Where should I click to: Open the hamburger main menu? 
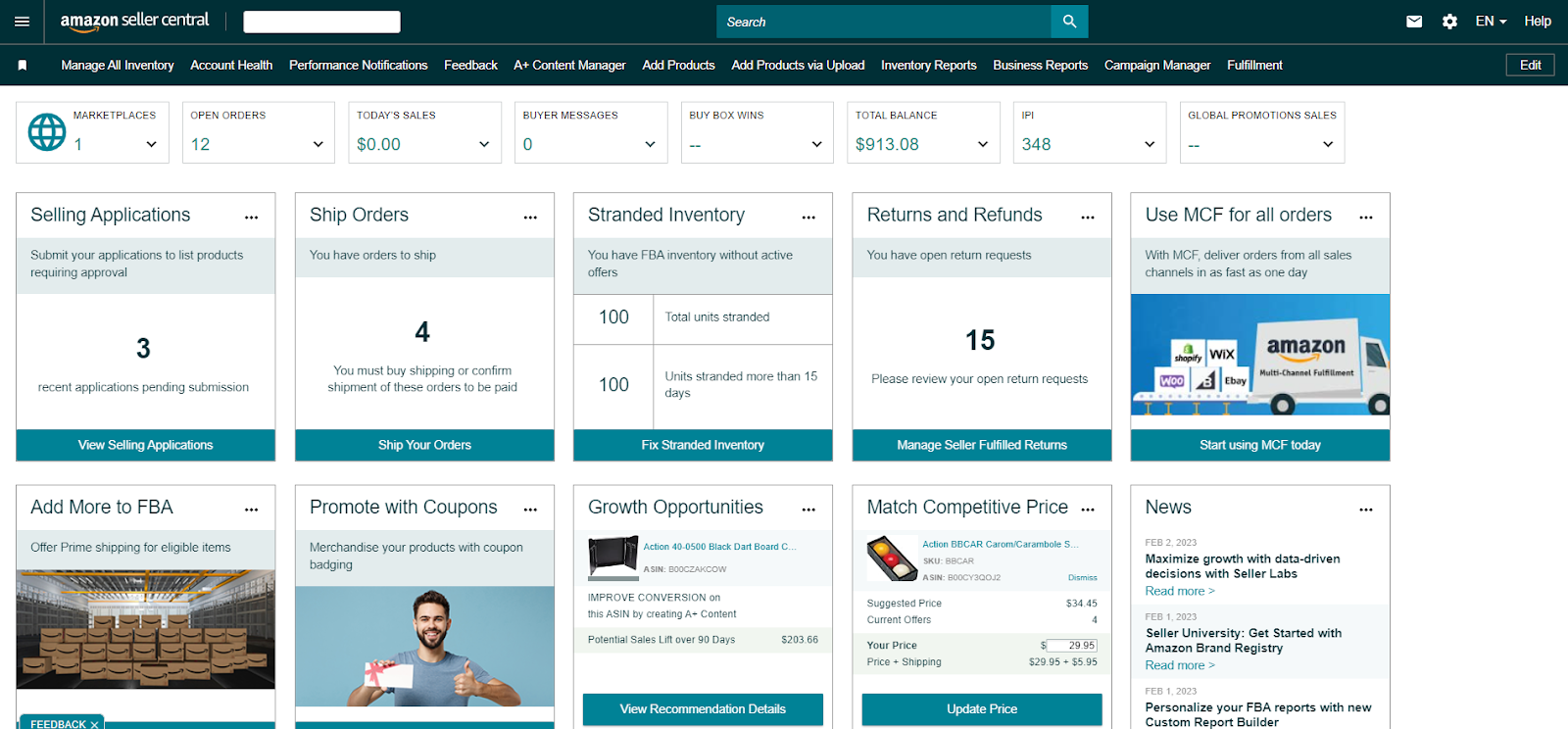pos(22,22)
